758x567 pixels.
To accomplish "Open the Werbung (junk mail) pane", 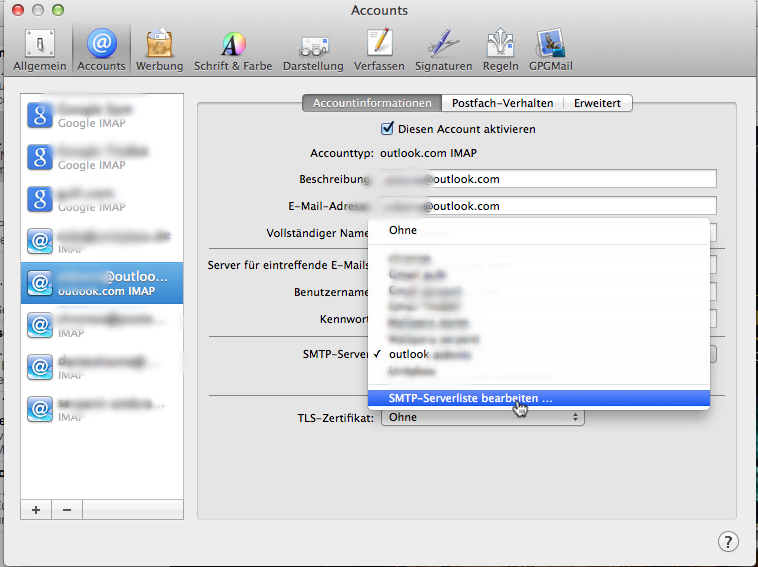I will tap(160, 50).
